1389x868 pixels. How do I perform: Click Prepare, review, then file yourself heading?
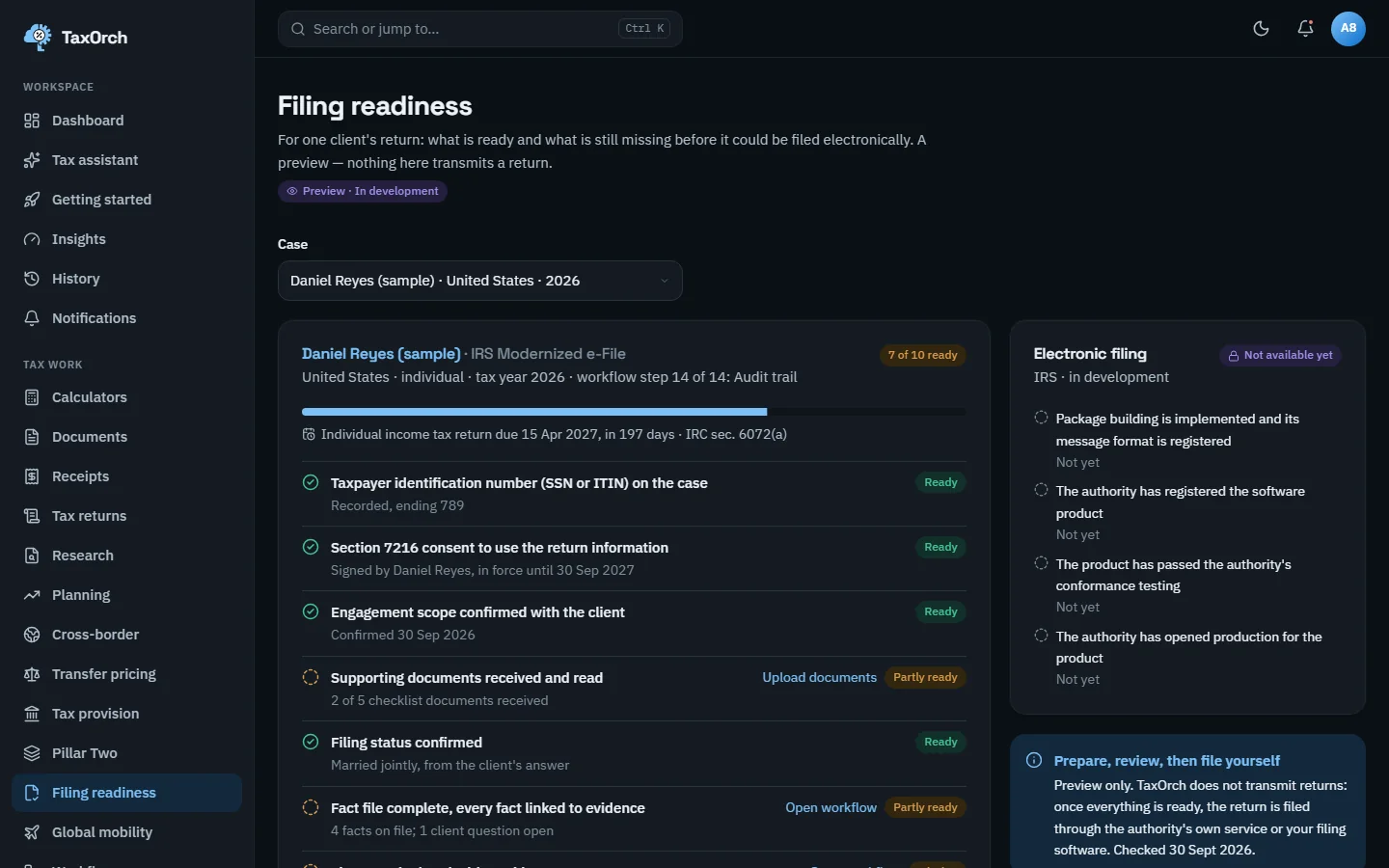(1167, 761)
